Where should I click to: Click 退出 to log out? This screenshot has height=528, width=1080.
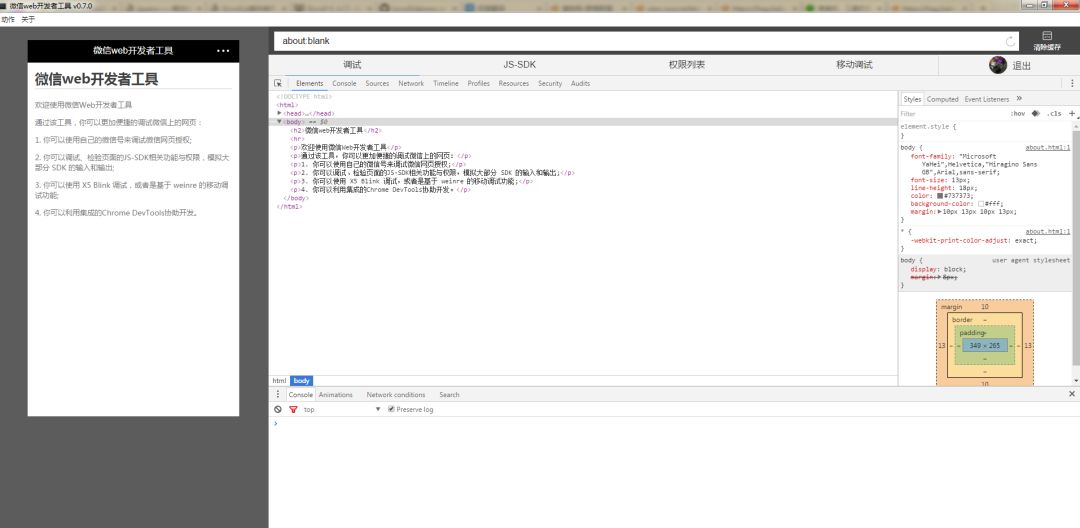pyautogui.click(x=1021, y=66)
